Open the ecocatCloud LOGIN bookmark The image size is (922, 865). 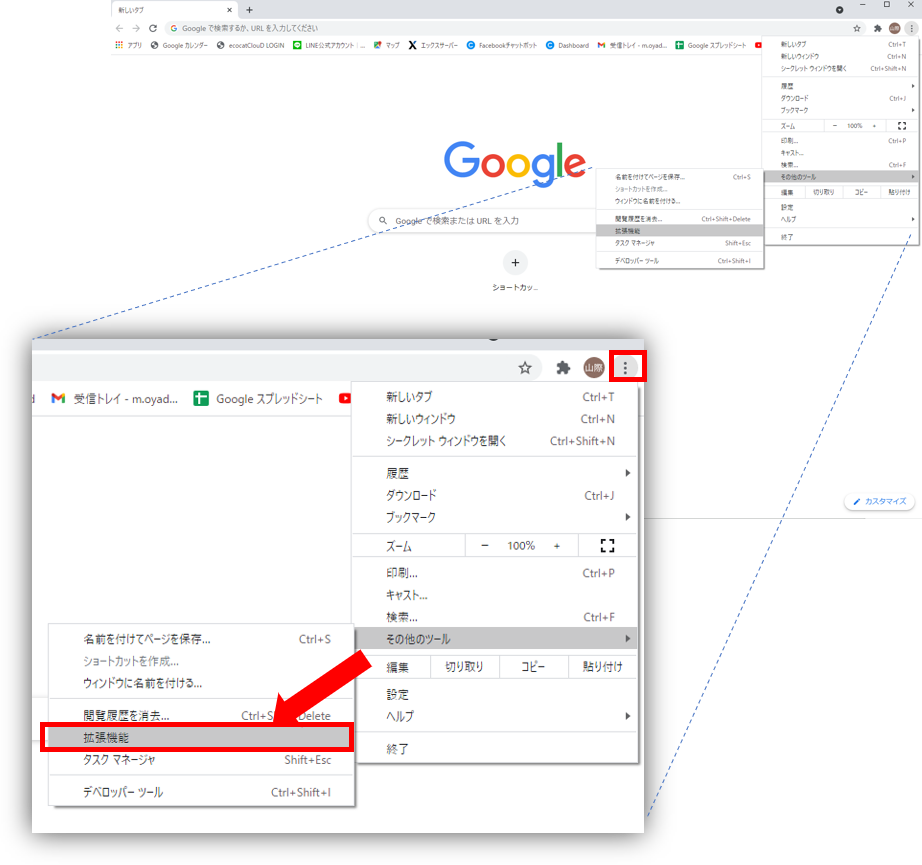[250, 45]
